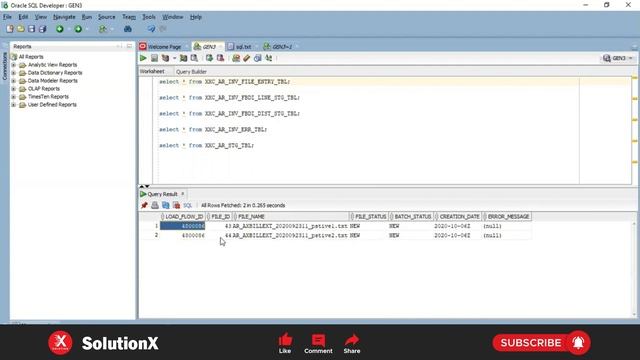Expand TimesTen Reports node
Screen dimensions: 640x360
coord(14,97)
